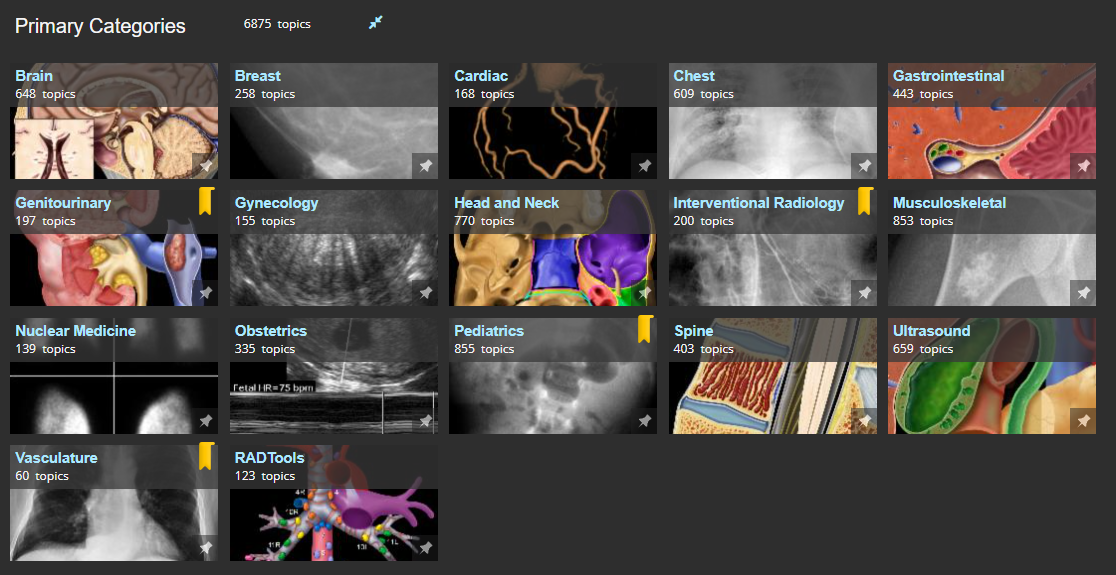
Task: Remove the Pediatrics bookmark flag
Action: coord(645,329)
